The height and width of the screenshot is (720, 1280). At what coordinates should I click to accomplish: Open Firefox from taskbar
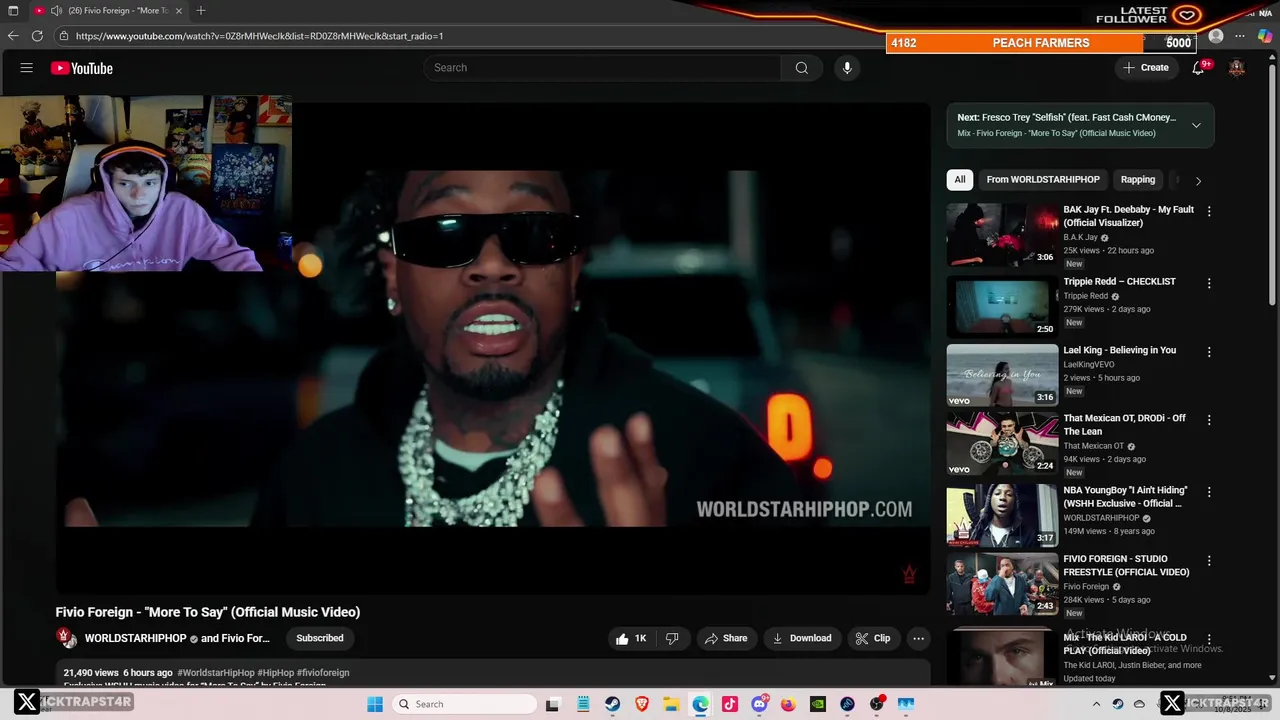(788, 704)
